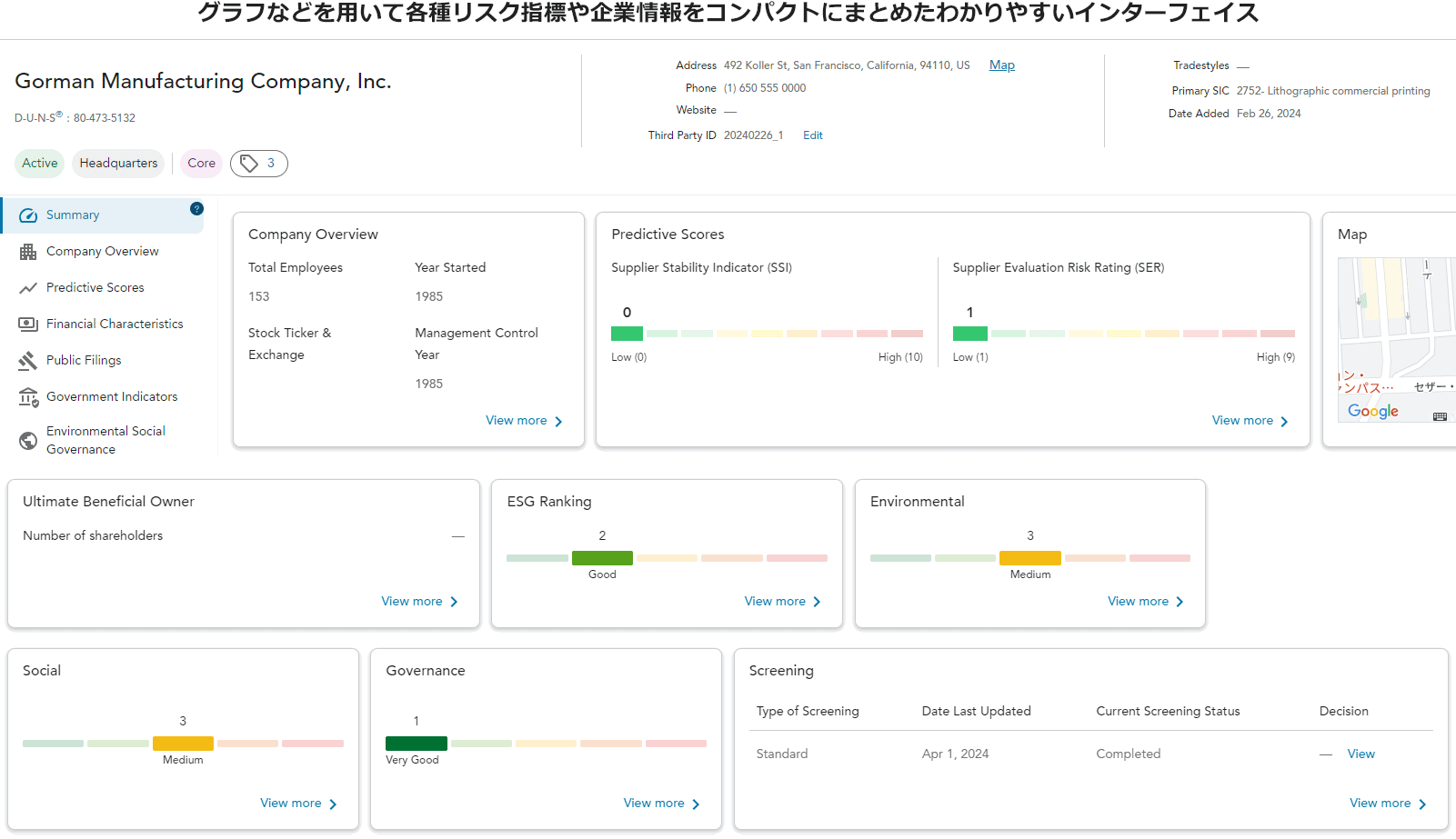Screen dimensions: 1456x839
Task: Click the Public Filings gavel icon
Action: tap(28, 361)
